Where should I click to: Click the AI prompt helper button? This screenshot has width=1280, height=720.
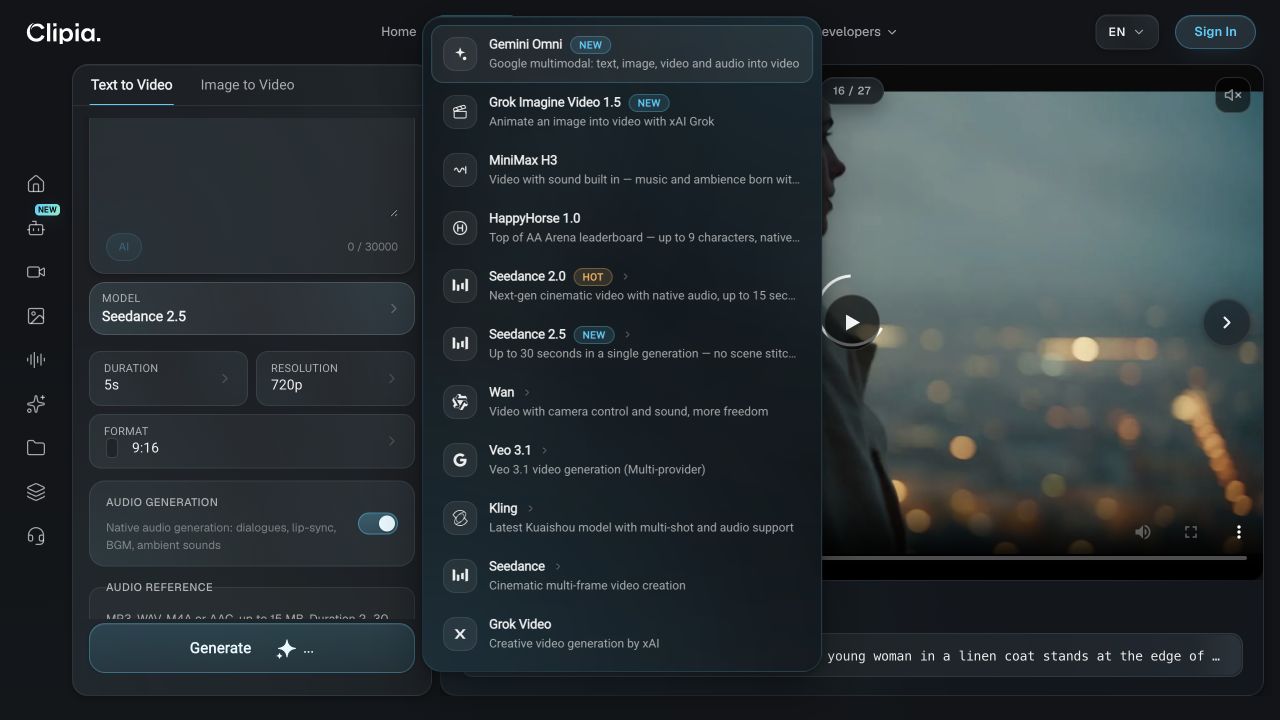click(x=124, y=247)
